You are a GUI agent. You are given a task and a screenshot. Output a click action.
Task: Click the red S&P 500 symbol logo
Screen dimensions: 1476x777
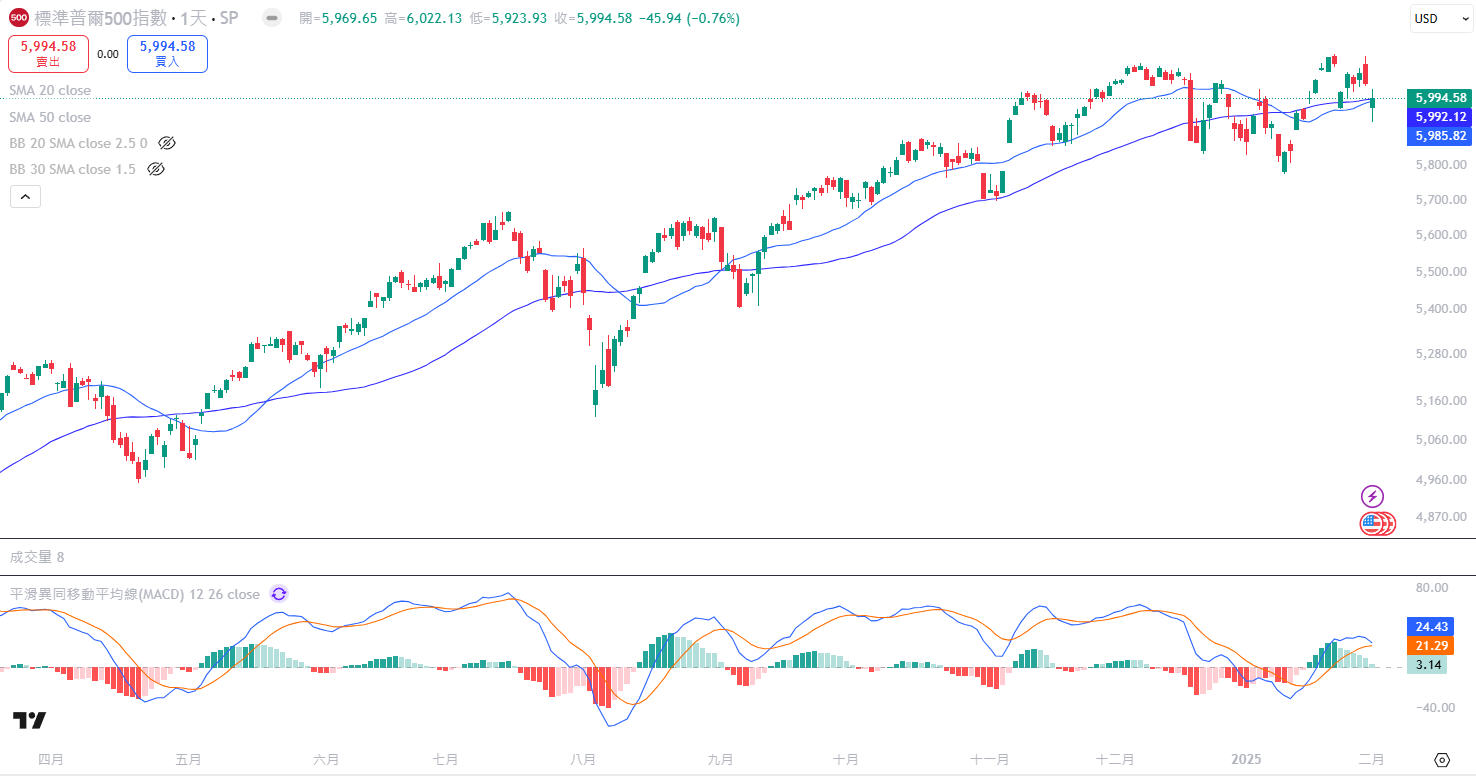pyautogui.click(x=18, y=18)
